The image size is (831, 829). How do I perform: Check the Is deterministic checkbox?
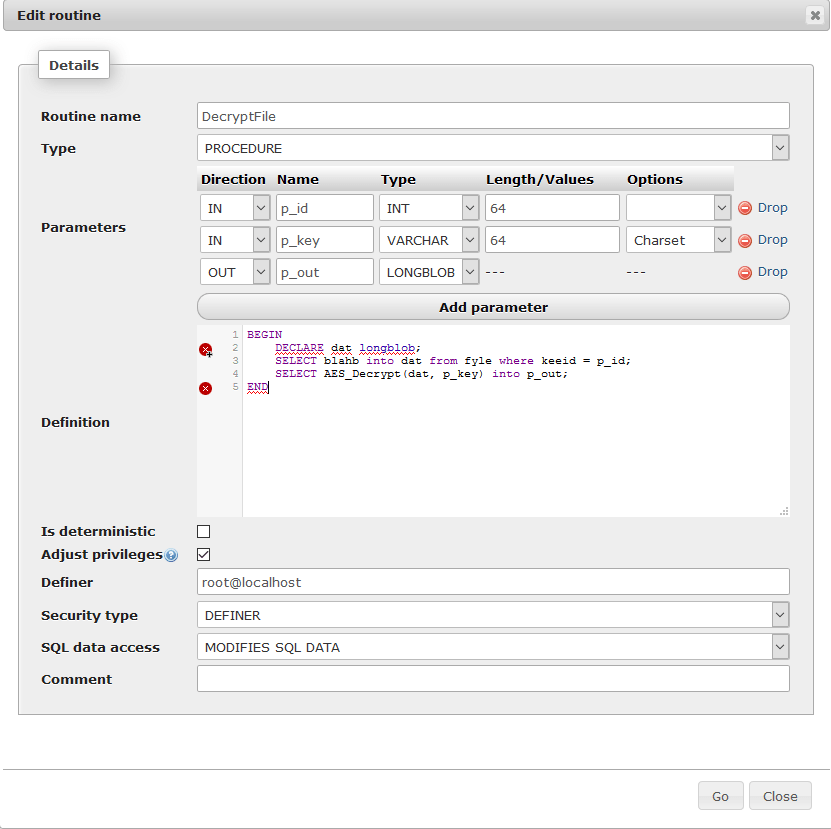203,531
